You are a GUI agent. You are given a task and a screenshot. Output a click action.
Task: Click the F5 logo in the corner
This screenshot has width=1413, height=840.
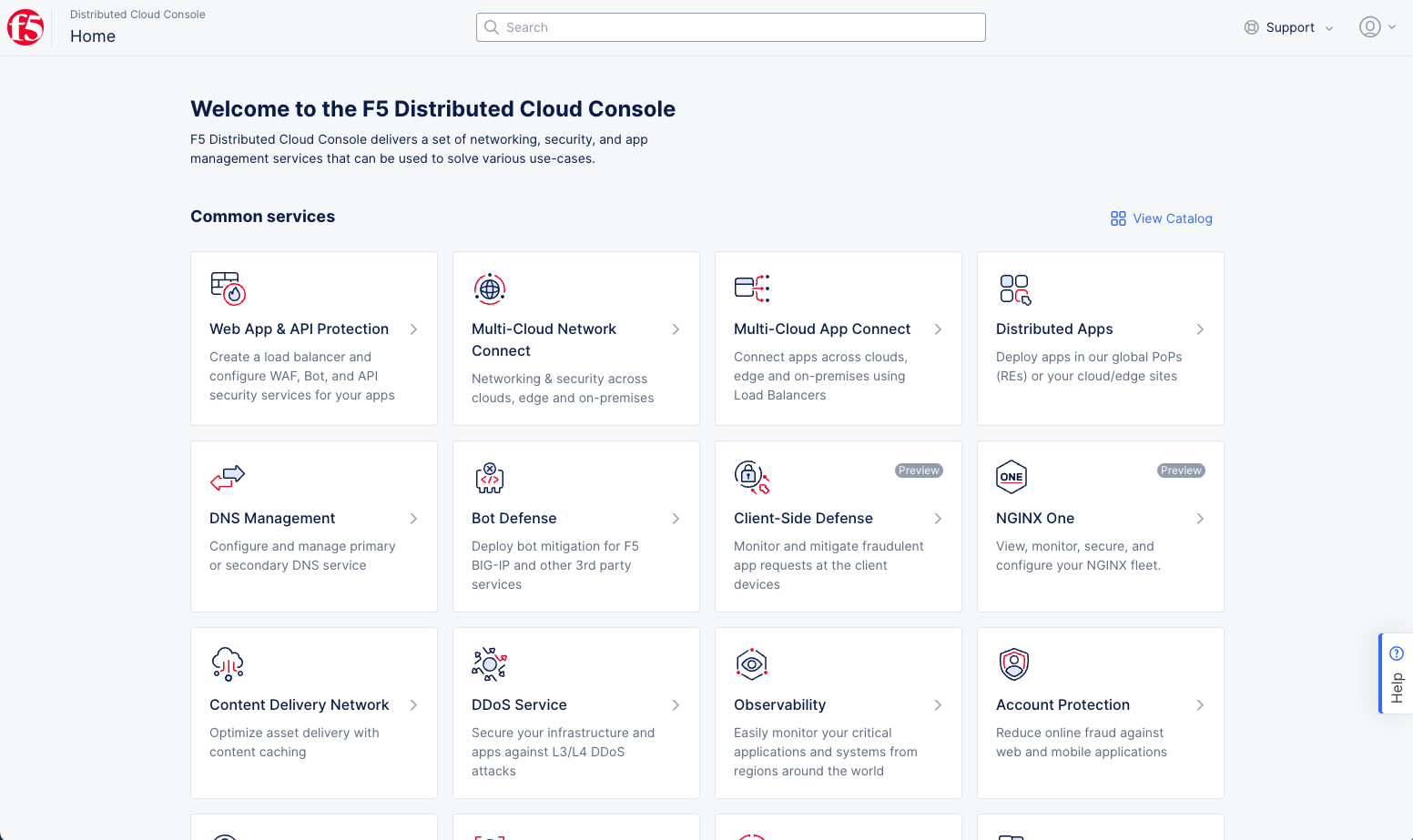click(25, 27)
